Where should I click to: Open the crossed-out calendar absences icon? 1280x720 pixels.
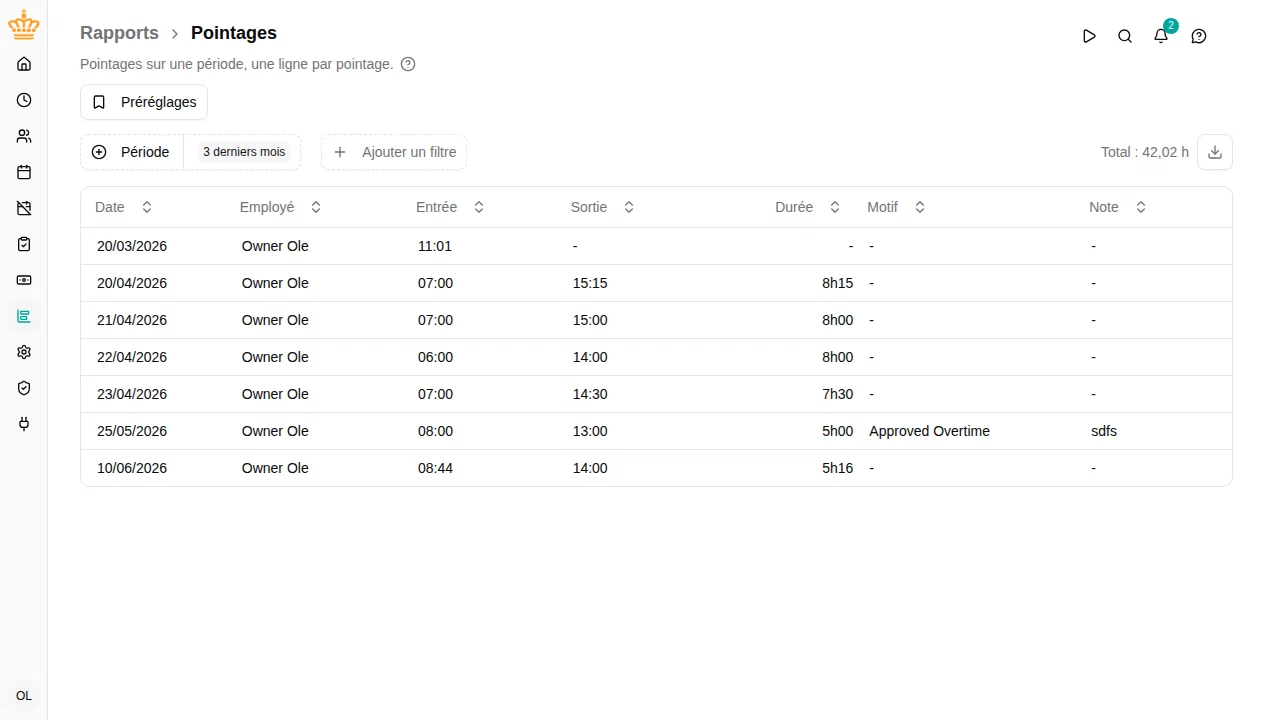click(24, 208)
